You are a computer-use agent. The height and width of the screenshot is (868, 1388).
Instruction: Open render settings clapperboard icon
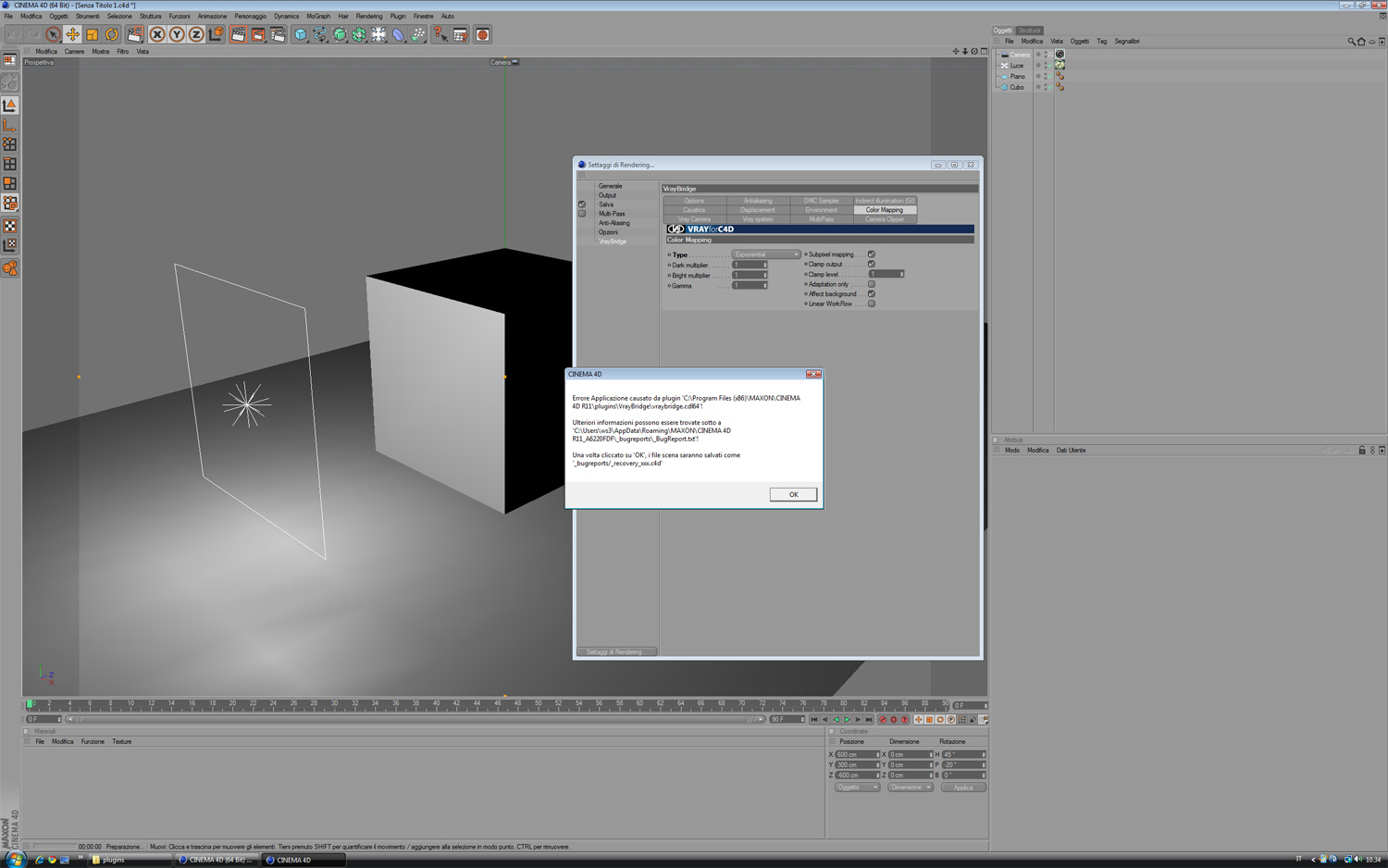[x=278, y=34]
